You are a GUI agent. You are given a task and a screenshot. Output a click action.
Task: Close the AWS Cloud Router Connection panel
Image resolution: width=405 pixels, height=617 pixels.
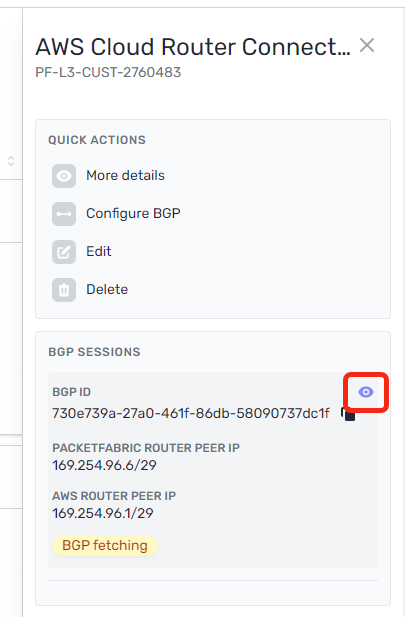coord(367,45)
